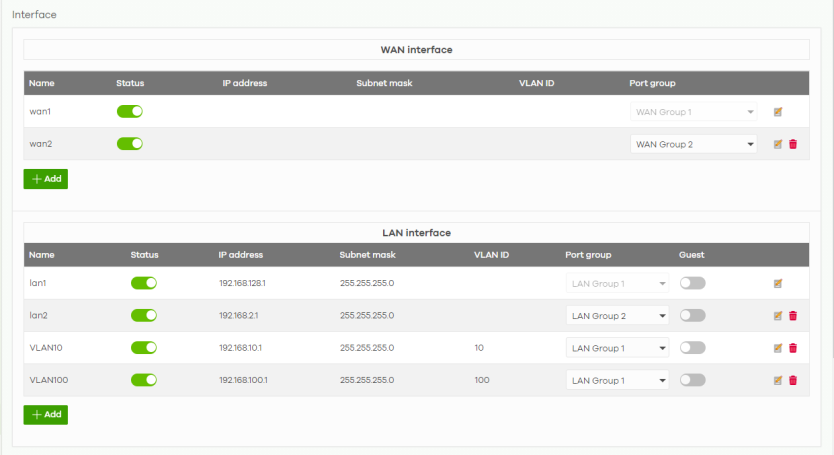Expand the lan2 port group dropdown

tap(617, 316)
